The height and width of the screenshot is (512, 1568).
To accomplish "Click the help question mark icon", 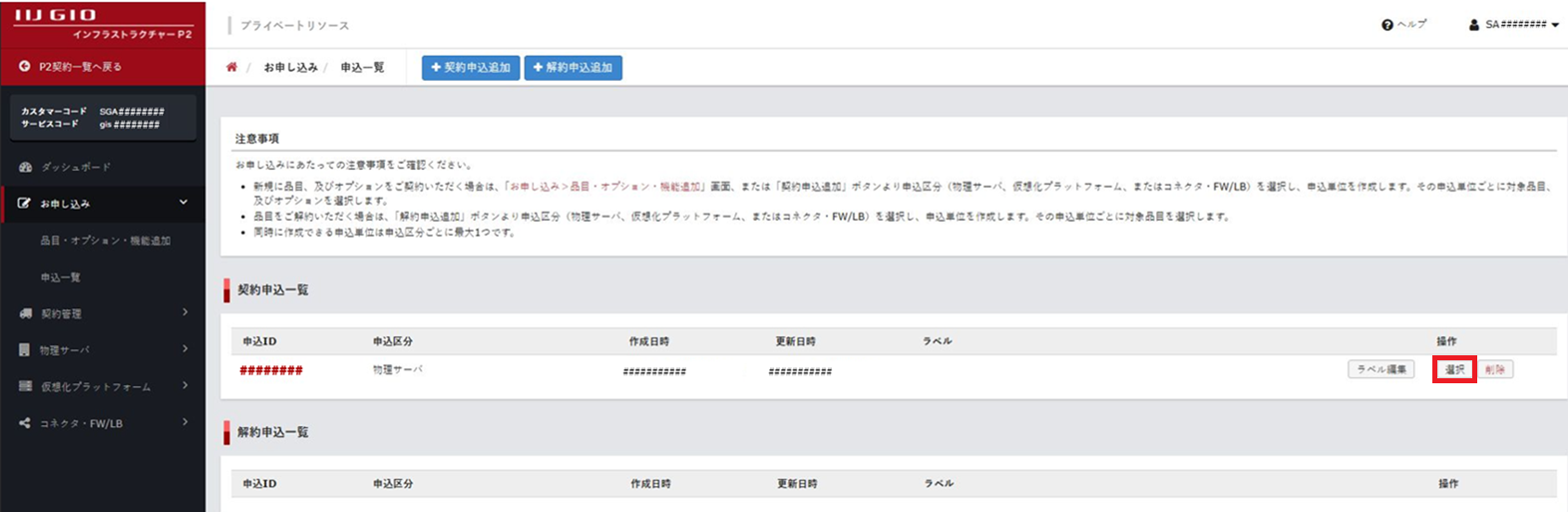I will (1386, 25).
